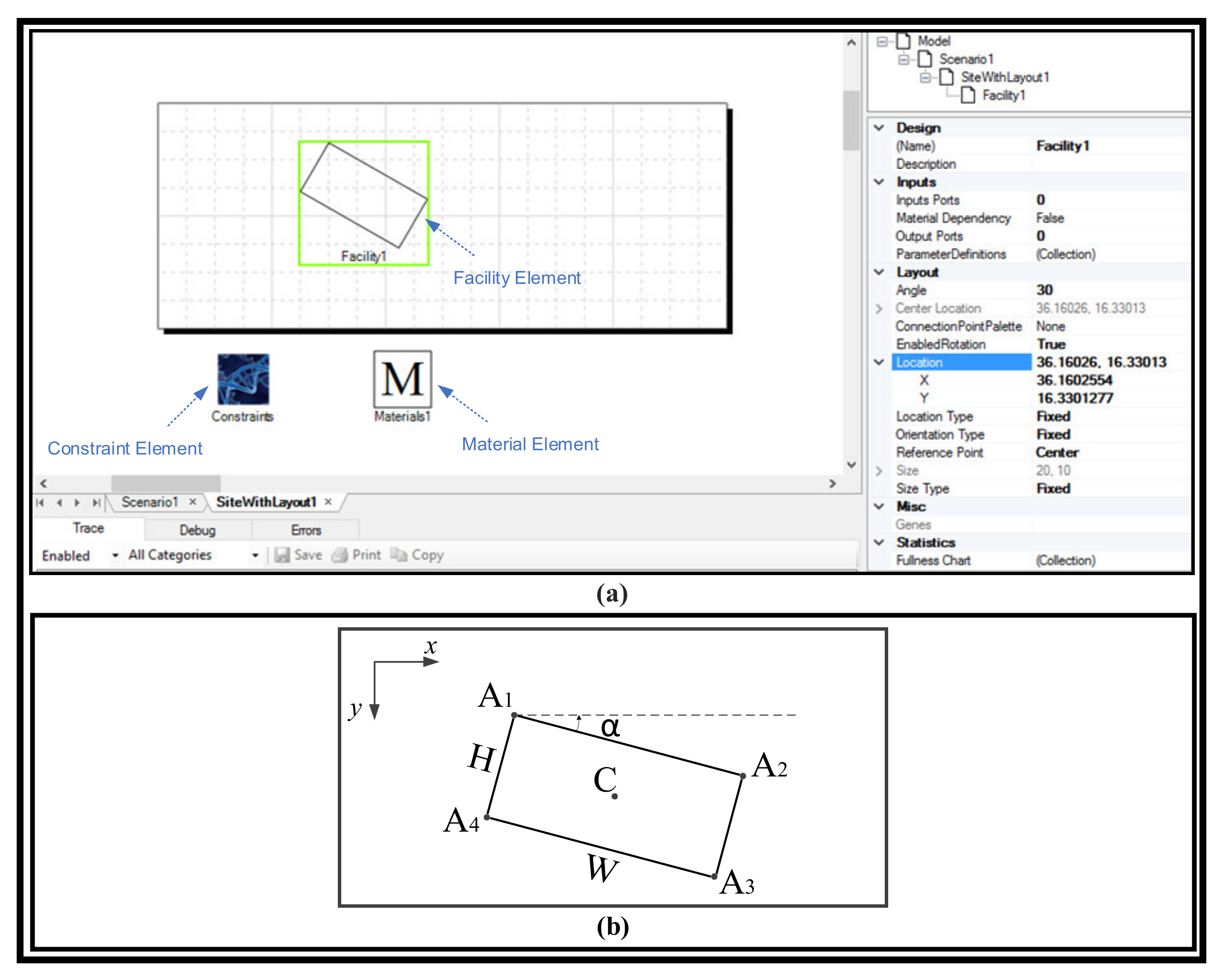
Task: Expand the Center Location property
Action: (x=879, y=309)
